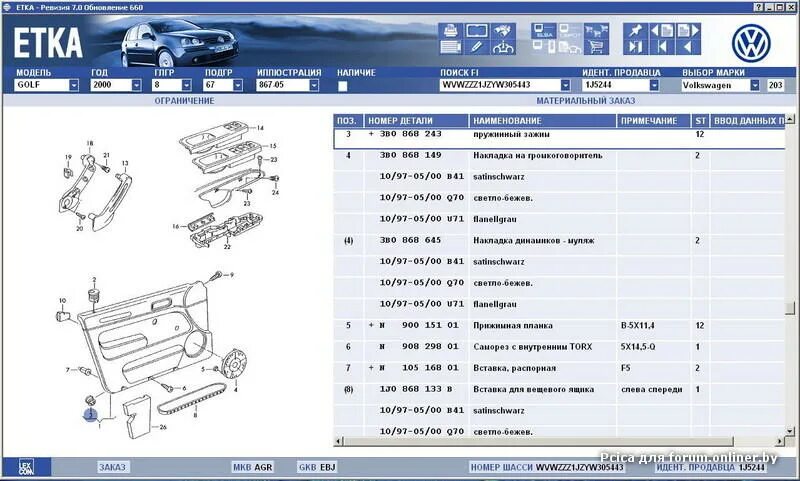Toggle the НАЛИЧИЕ checkbox
This screenshot has width=800, height=481.
[x=343, y=86]
